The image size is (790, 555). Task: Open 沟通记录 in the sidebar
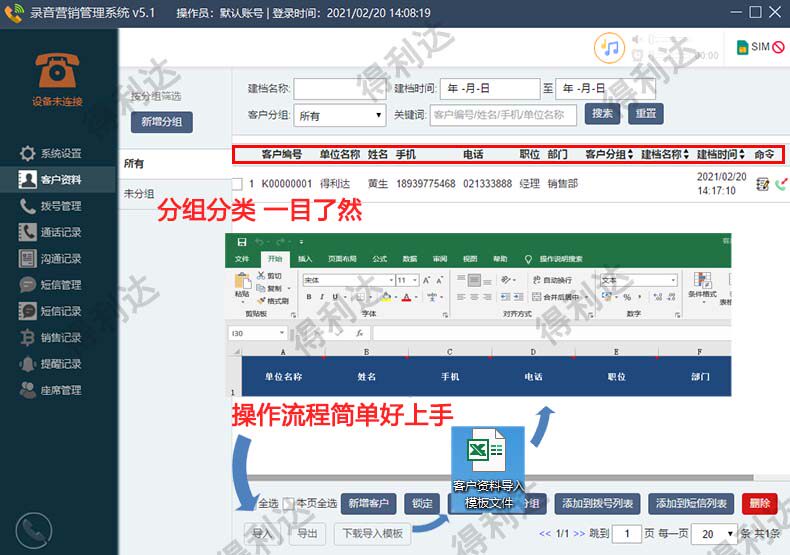tap(50, 258)
